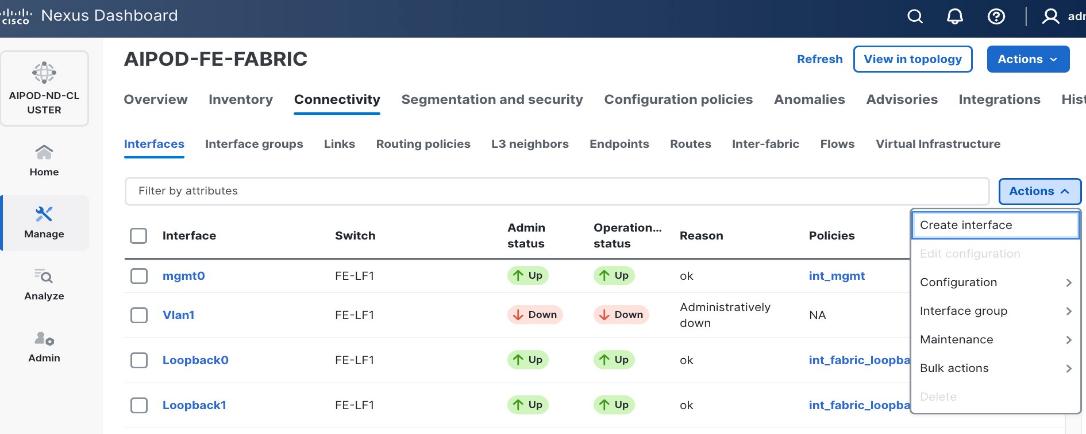
Task: Open the Loopback0 interface link
Action: click(195, 360)
